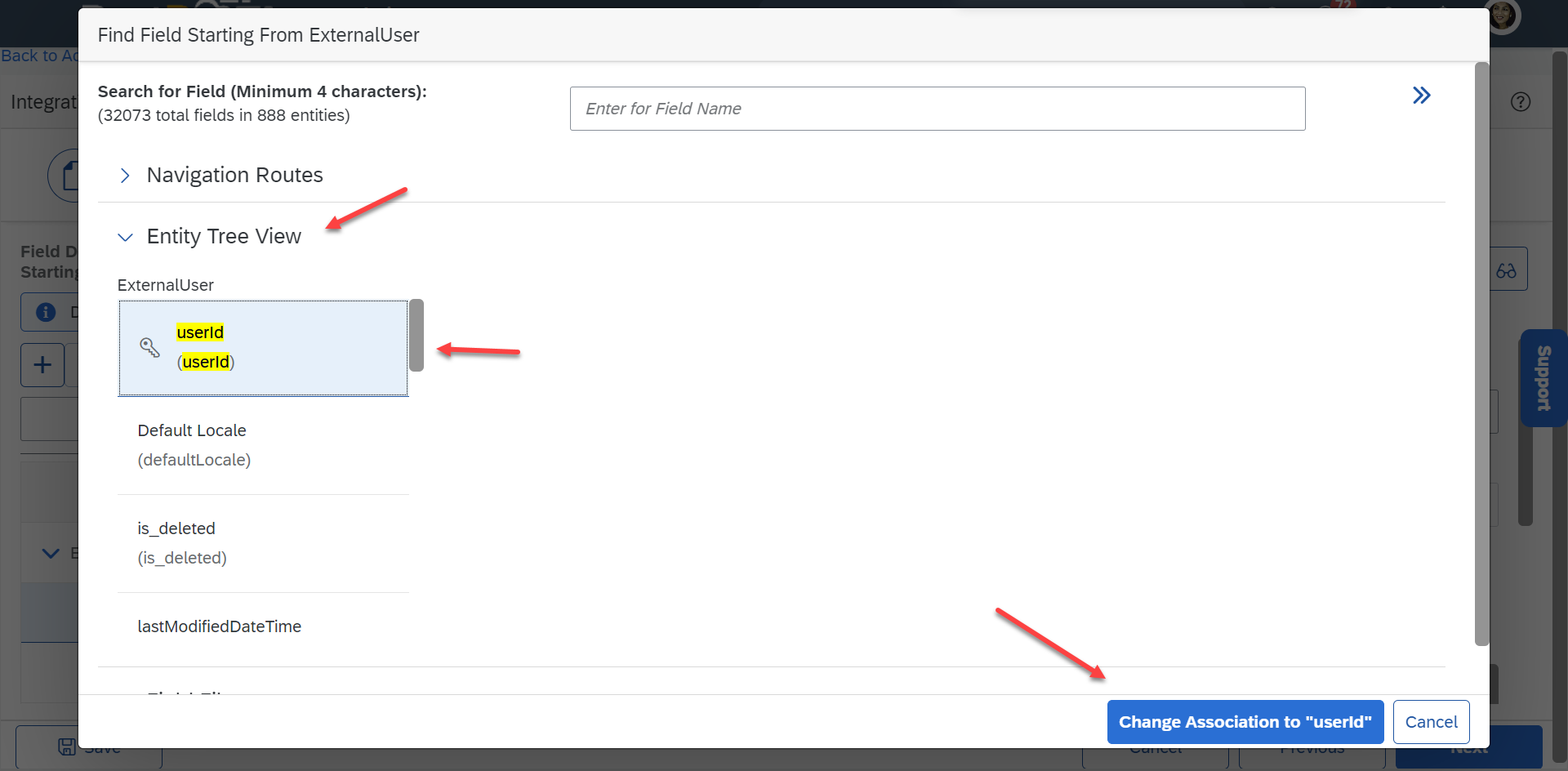Cancel the Find Field dialog
Viewport: 1568px width, 771px height.
[1431, 722]
